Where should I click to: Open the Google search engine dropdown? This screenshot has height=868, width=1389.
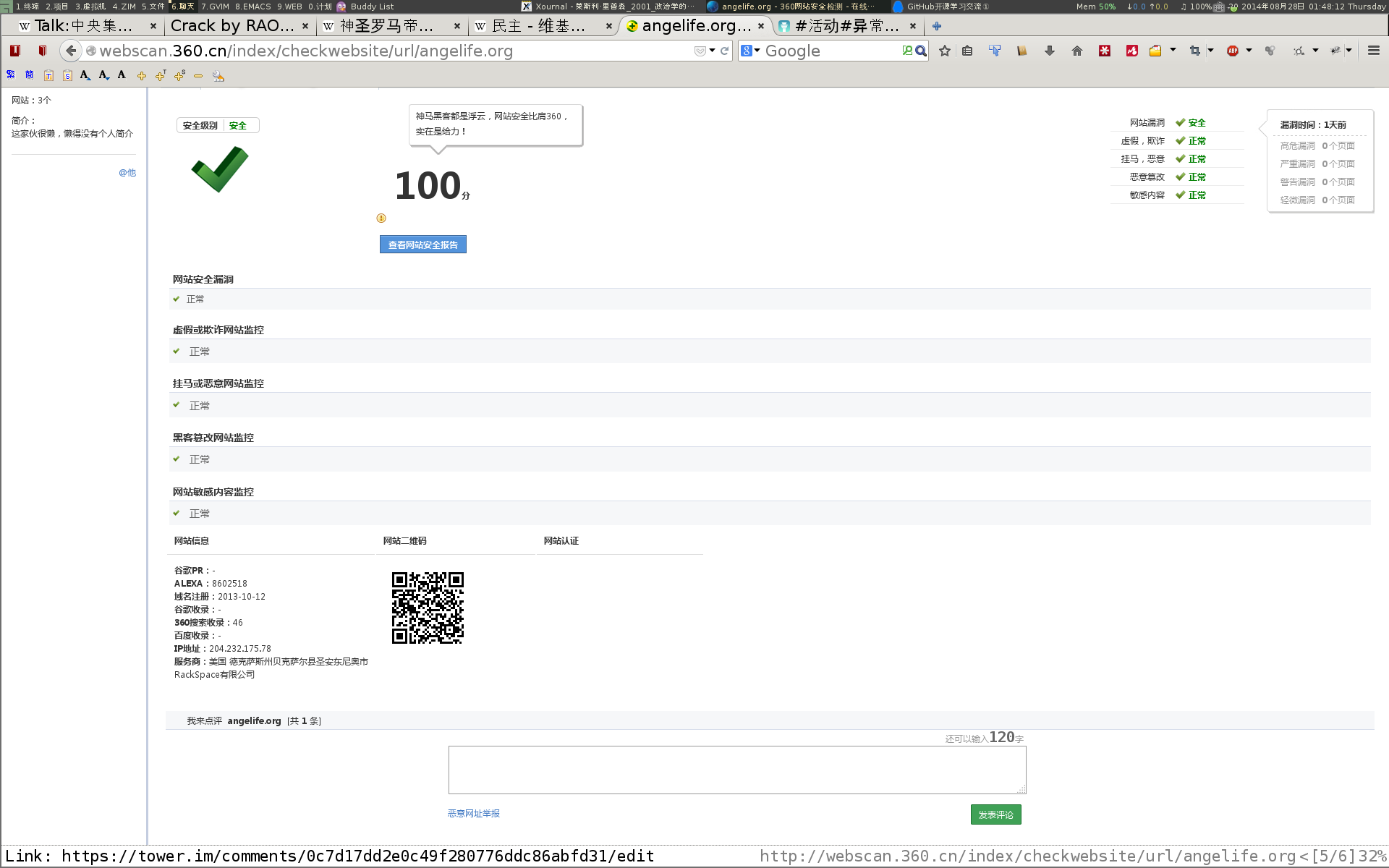(x=750, y=51)
